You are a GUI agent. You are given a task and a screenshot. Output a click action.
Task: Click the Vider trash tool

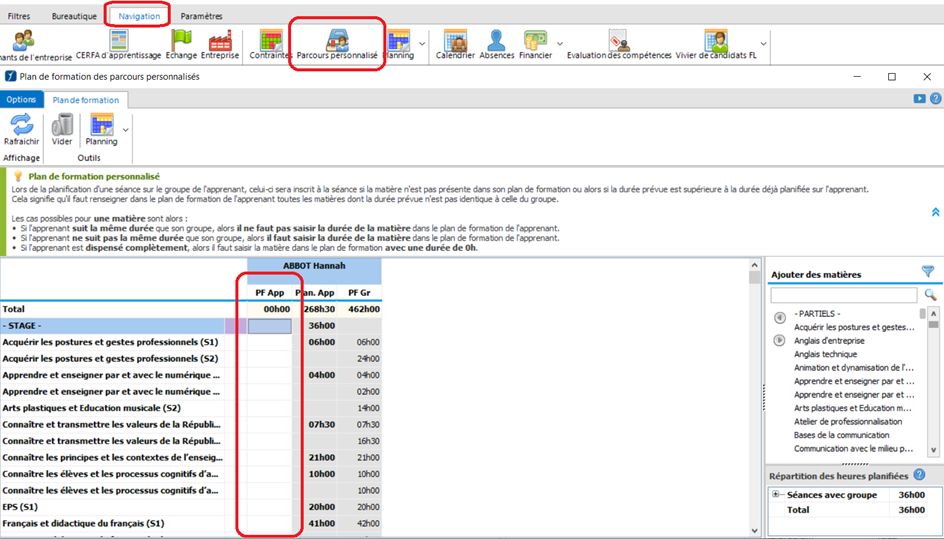[x=62, y=127]
